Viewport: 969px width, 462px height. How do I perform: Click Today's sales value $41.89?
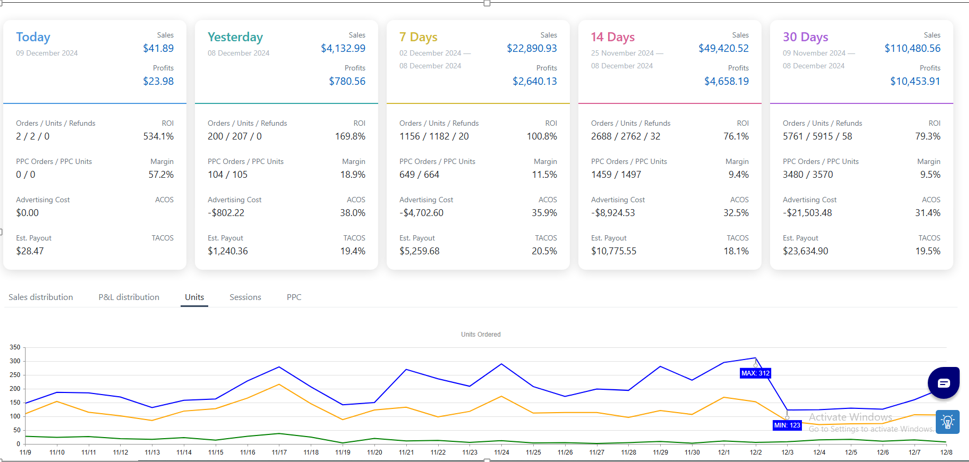click(158, 48)
